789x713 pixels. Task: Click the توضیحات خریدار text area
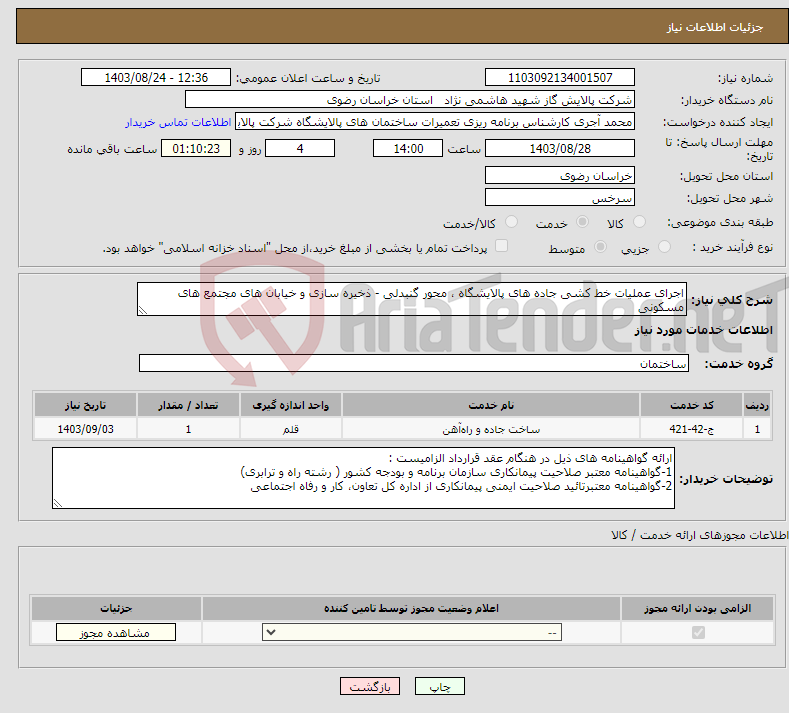[363, 478]
